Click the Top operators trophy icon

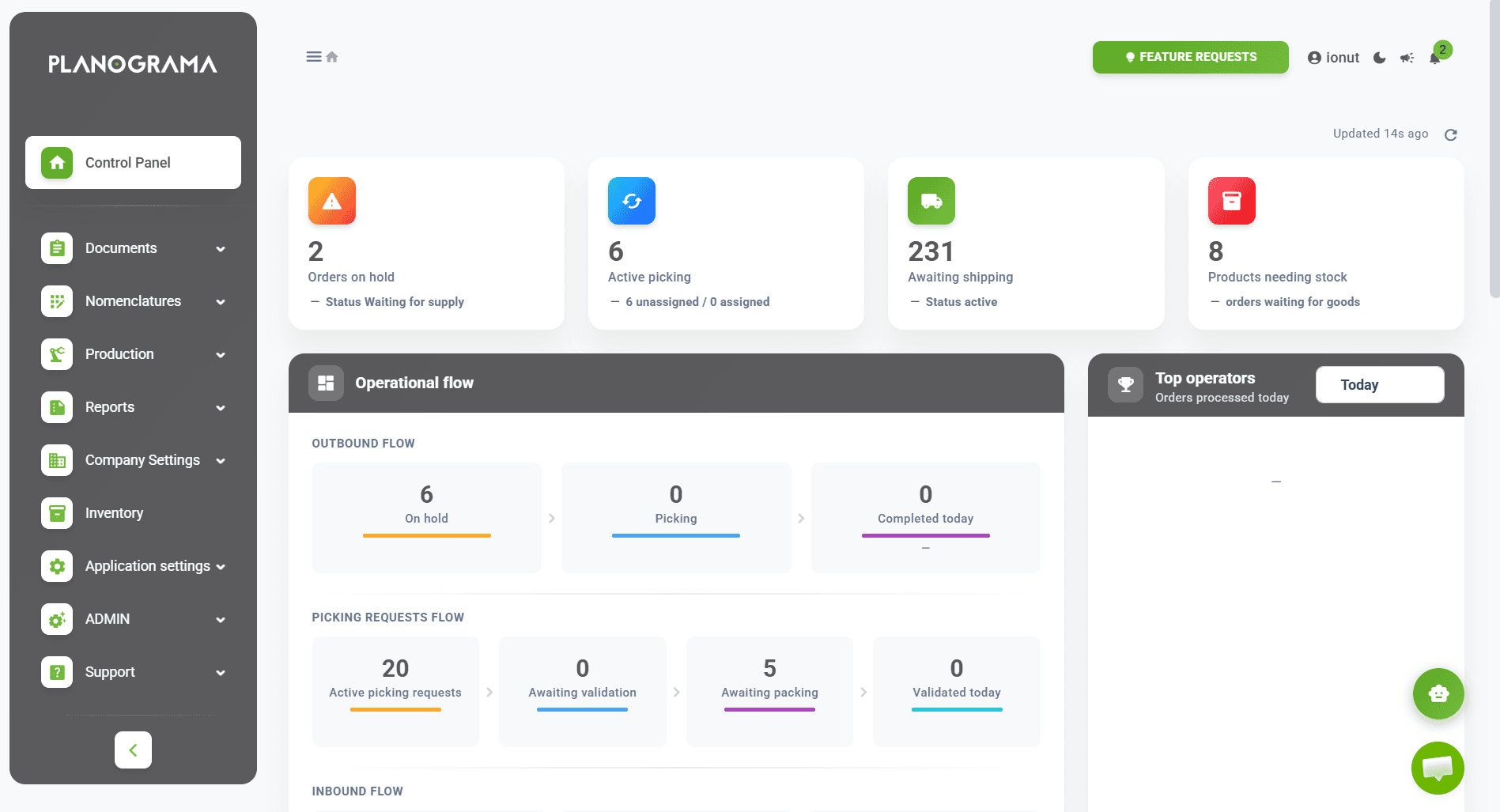pos(1125,385)
